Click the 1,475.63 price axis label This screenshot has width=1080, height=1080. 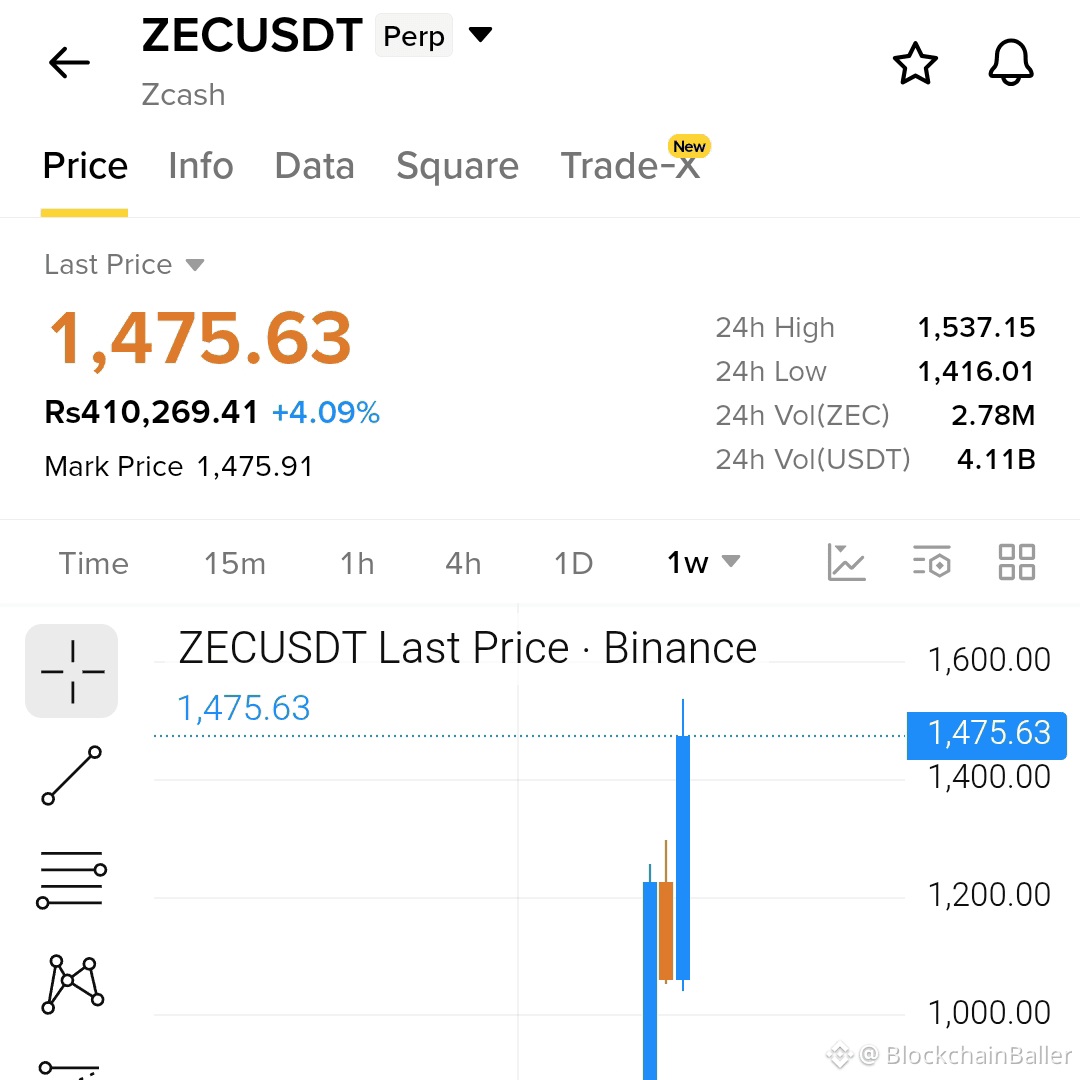point(986,733)
